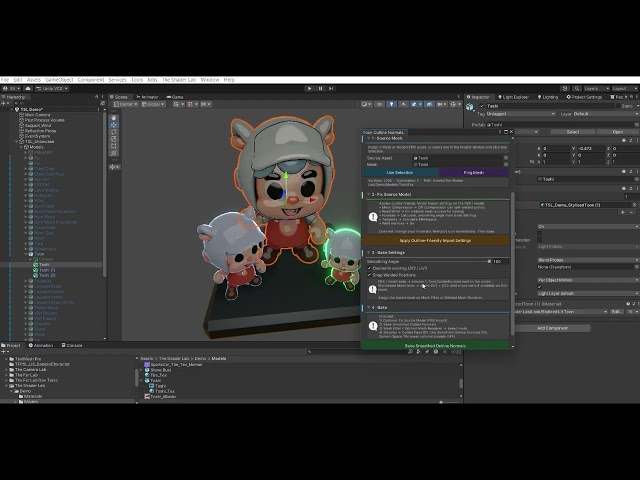Switch to the Lighting tab
This screenshot has width=640, height=480.
(x=547, y=97)
